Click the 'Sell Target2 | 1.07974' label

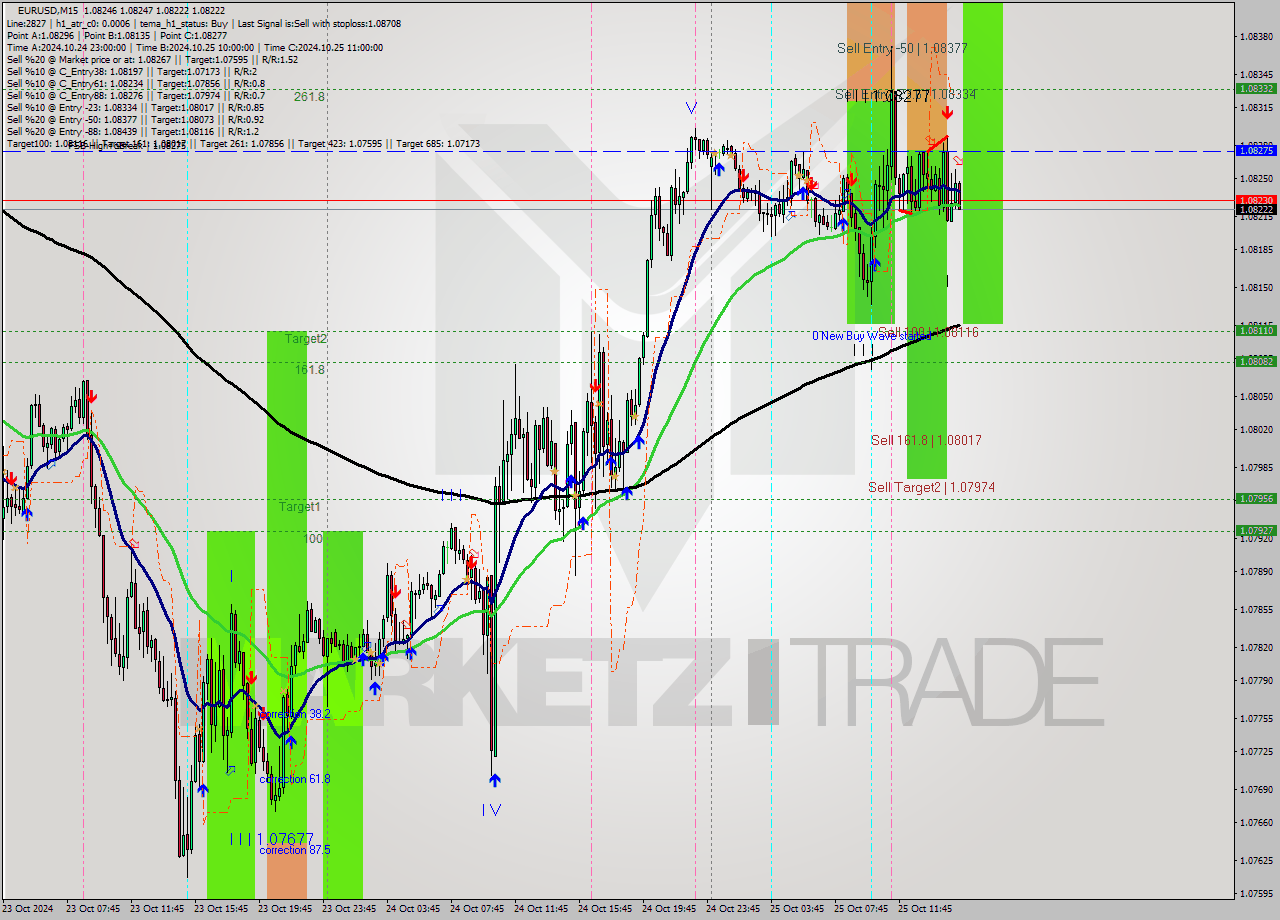click(931, 487)
